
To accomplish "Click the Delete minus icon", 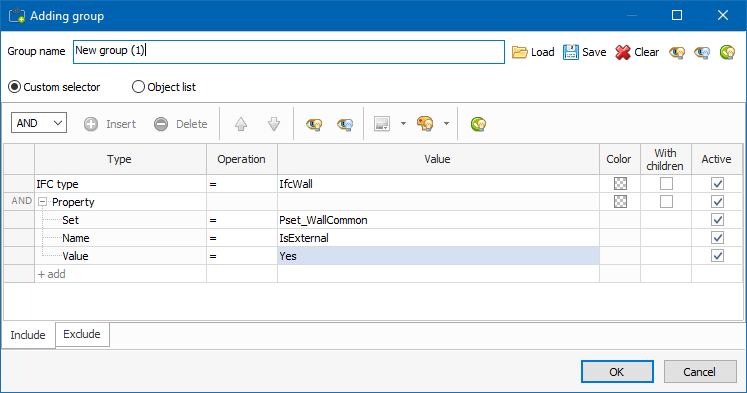I will (x=161, y=124).
